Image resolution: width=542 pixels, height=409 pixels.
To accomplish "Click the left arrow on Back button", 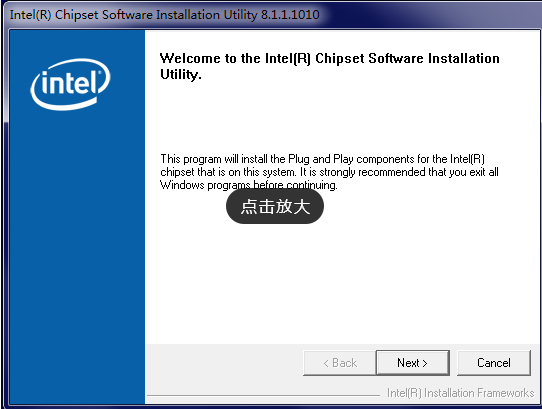I will click(326, 363).
